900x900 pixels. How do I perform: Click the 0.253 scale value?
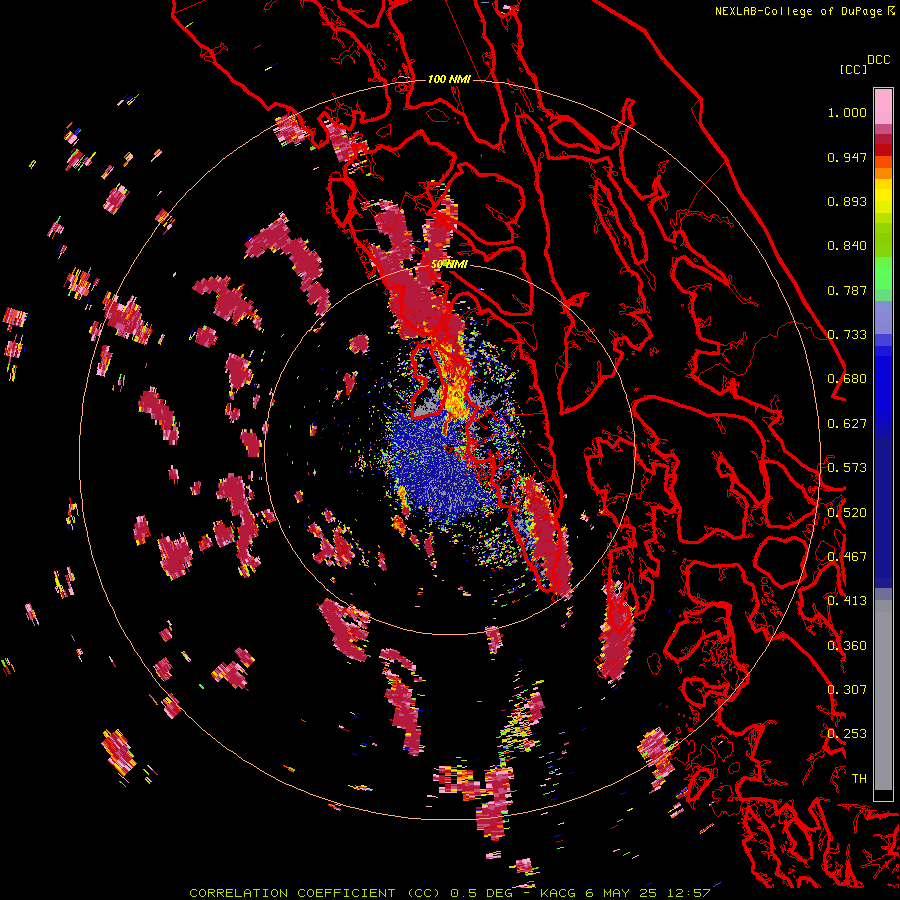tap(847, 734)
